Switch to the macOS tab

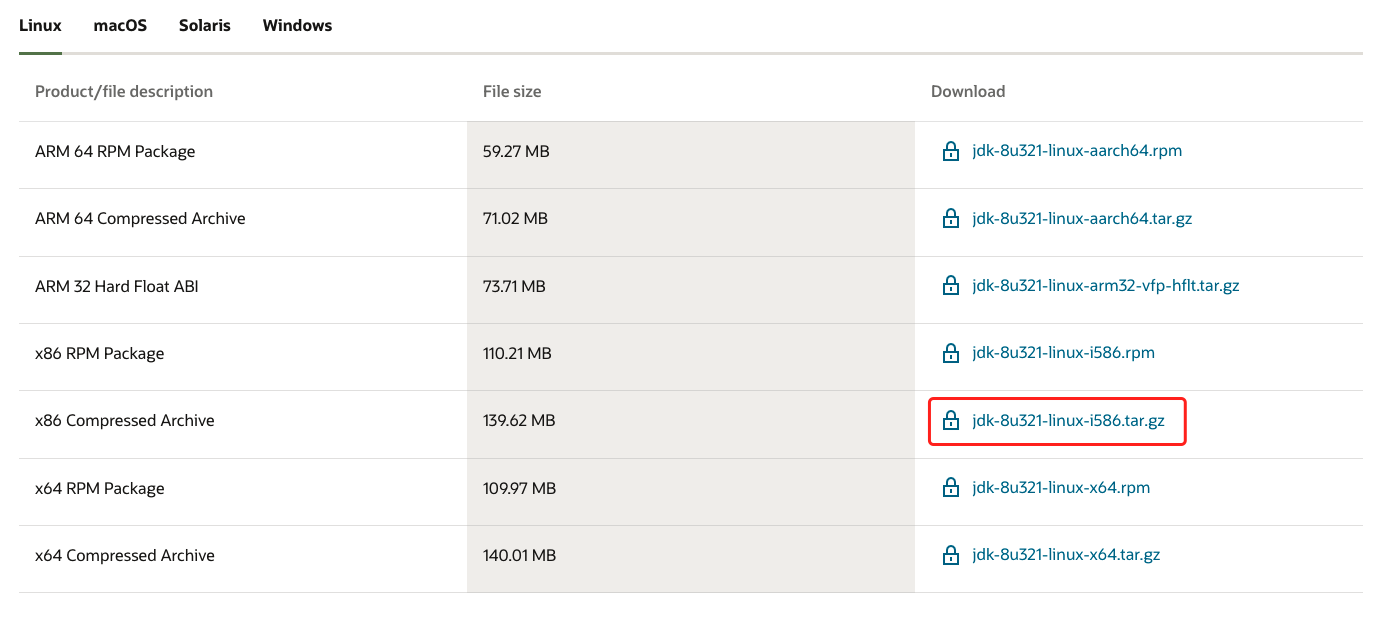pyautogui.click(x=120, y=26)
